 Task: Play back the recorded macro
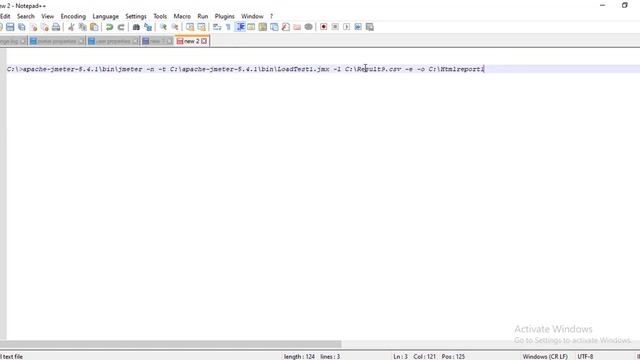pyautogui.click(x=347, y=27)
